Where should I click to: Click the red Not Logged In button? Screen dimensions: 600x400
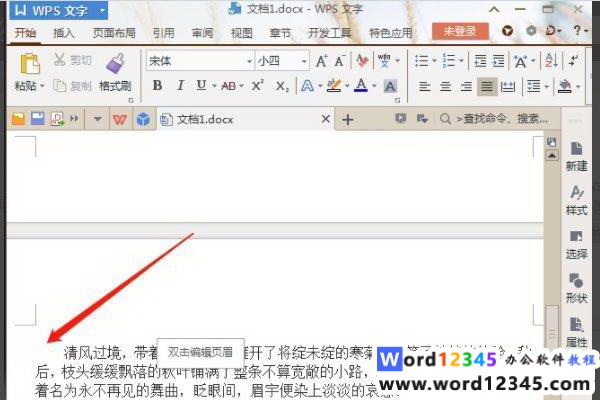coord(459,32)
